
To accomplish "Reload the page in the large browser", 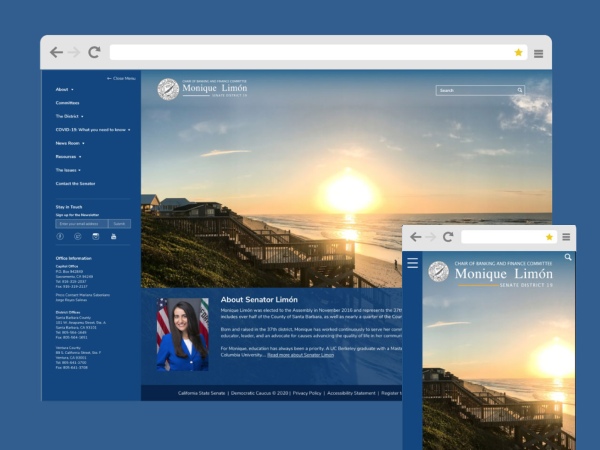I will click(94, 52).
